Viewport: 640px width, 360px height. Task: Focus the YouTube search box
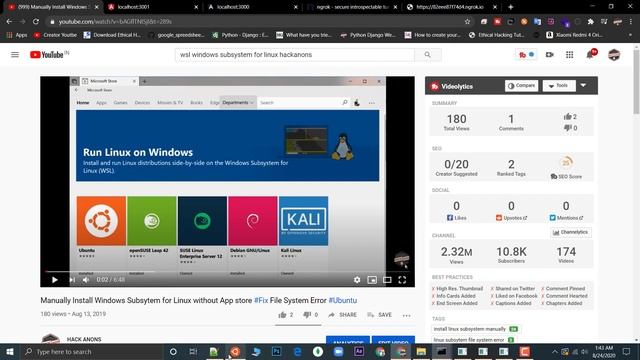[295, 55]
